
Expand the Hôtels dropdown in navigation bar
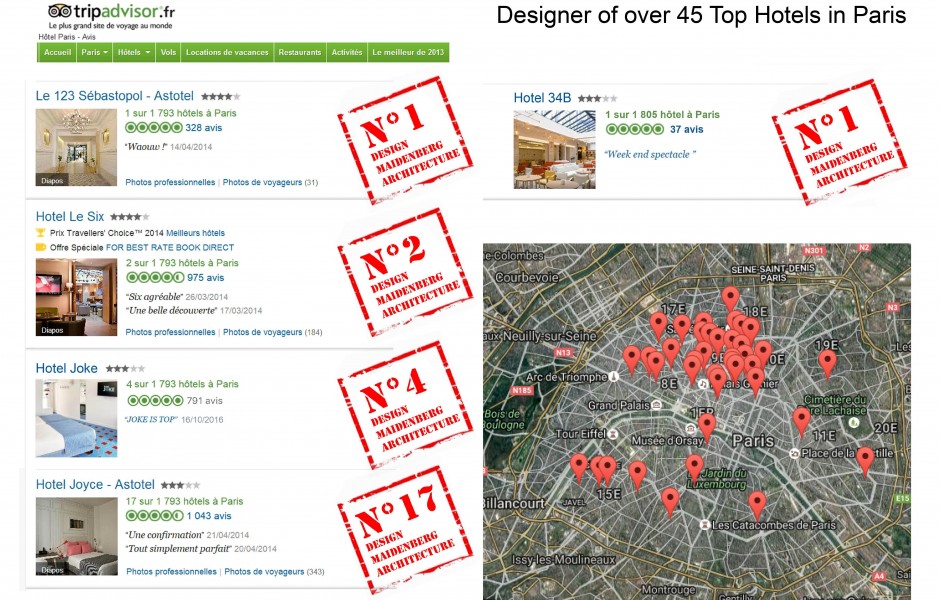point(134,53)
